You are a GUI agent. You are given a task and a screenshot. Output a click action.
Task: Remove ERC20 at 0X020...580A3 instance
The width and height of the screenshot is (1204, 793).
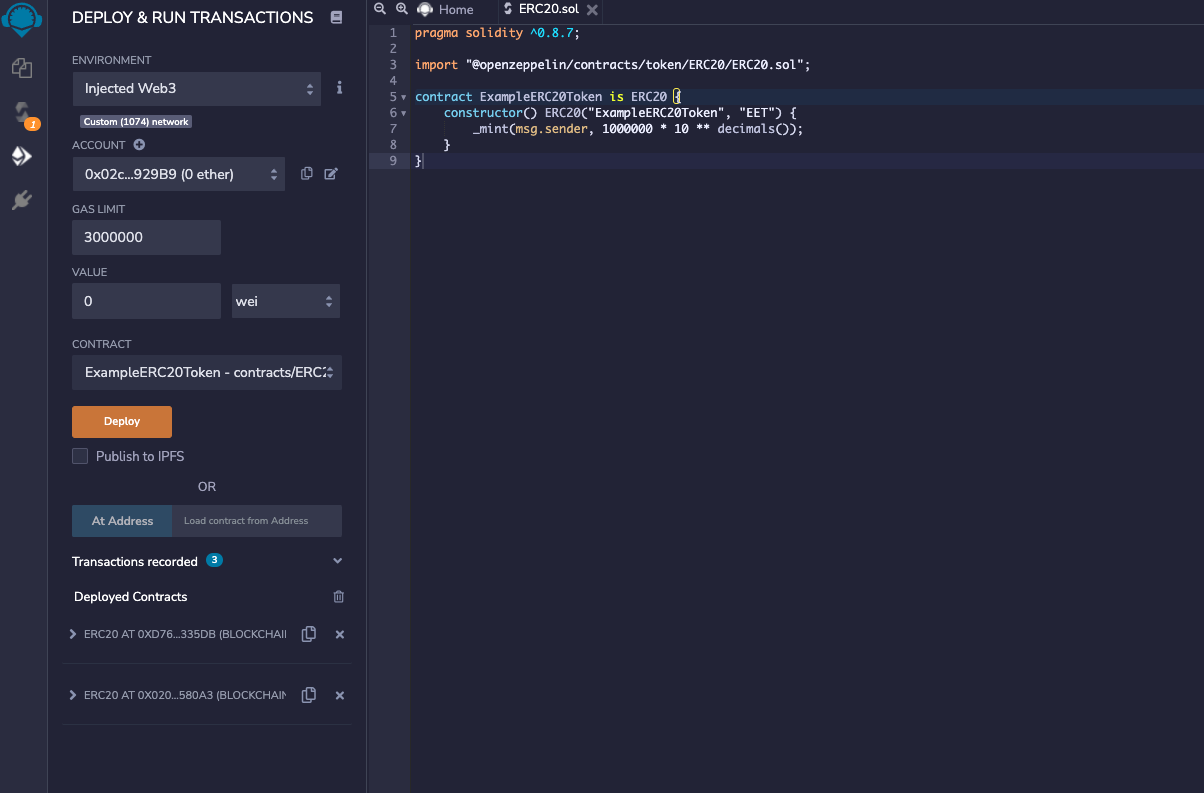(339, 695)
